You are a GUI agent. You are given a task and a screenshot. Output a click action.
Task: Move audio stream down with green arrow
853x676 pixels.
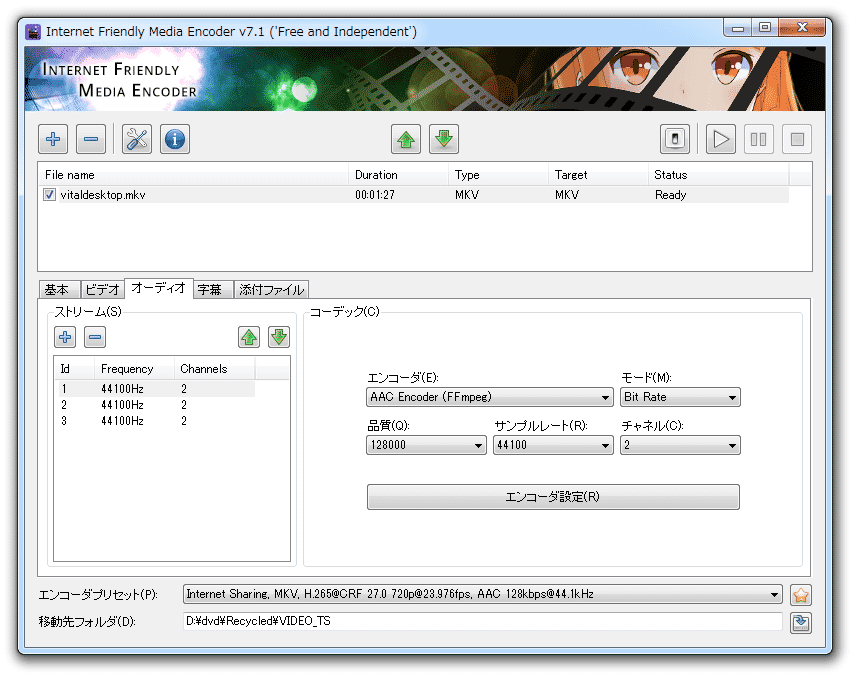coord(279,337)
